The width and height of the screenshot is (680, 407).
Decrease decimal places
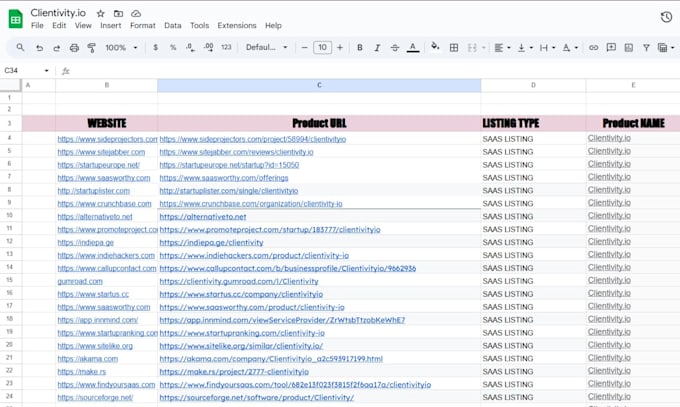tap(190, 47)
